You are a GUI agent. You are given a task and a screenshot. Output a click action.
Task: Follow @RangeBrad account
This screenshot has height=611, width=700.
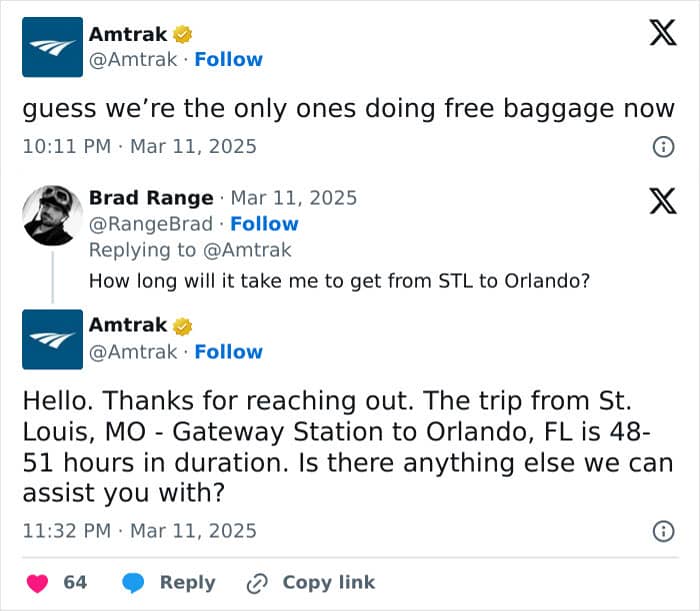point(264,224)
